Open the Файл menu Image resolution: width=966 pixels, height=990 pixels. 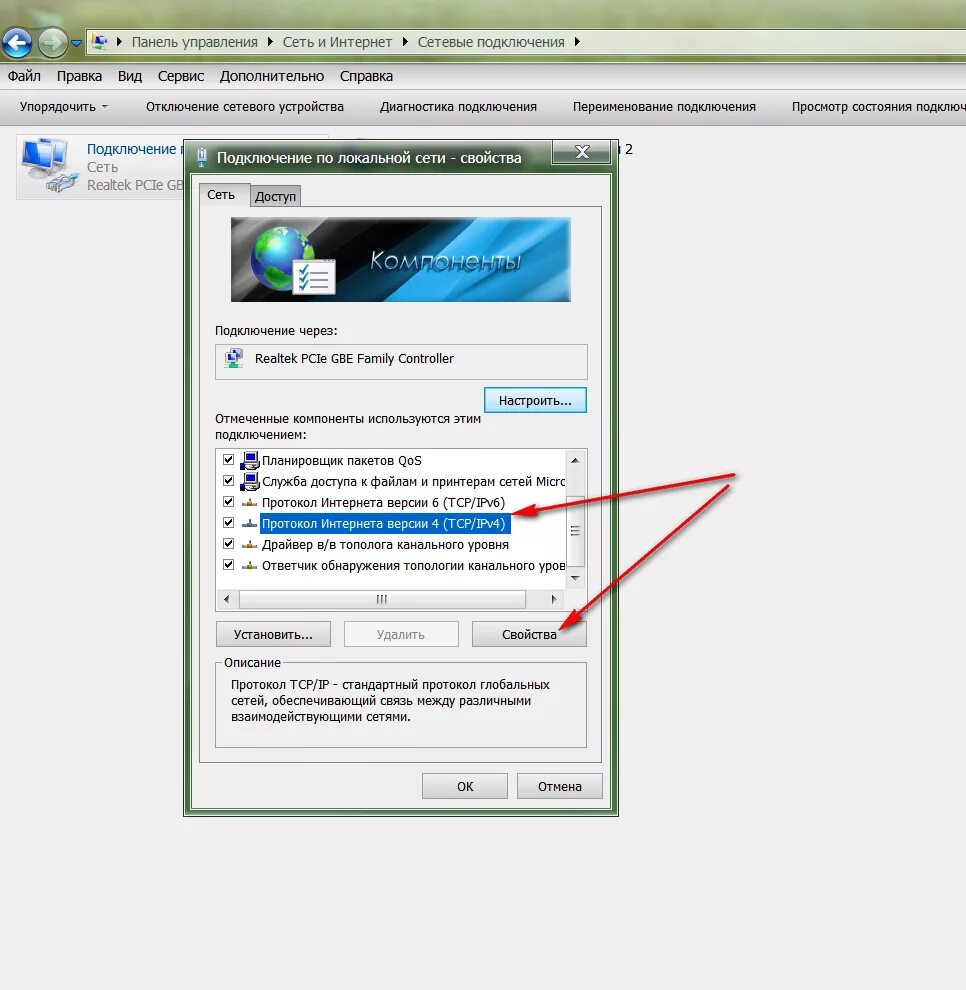[24, 76]
